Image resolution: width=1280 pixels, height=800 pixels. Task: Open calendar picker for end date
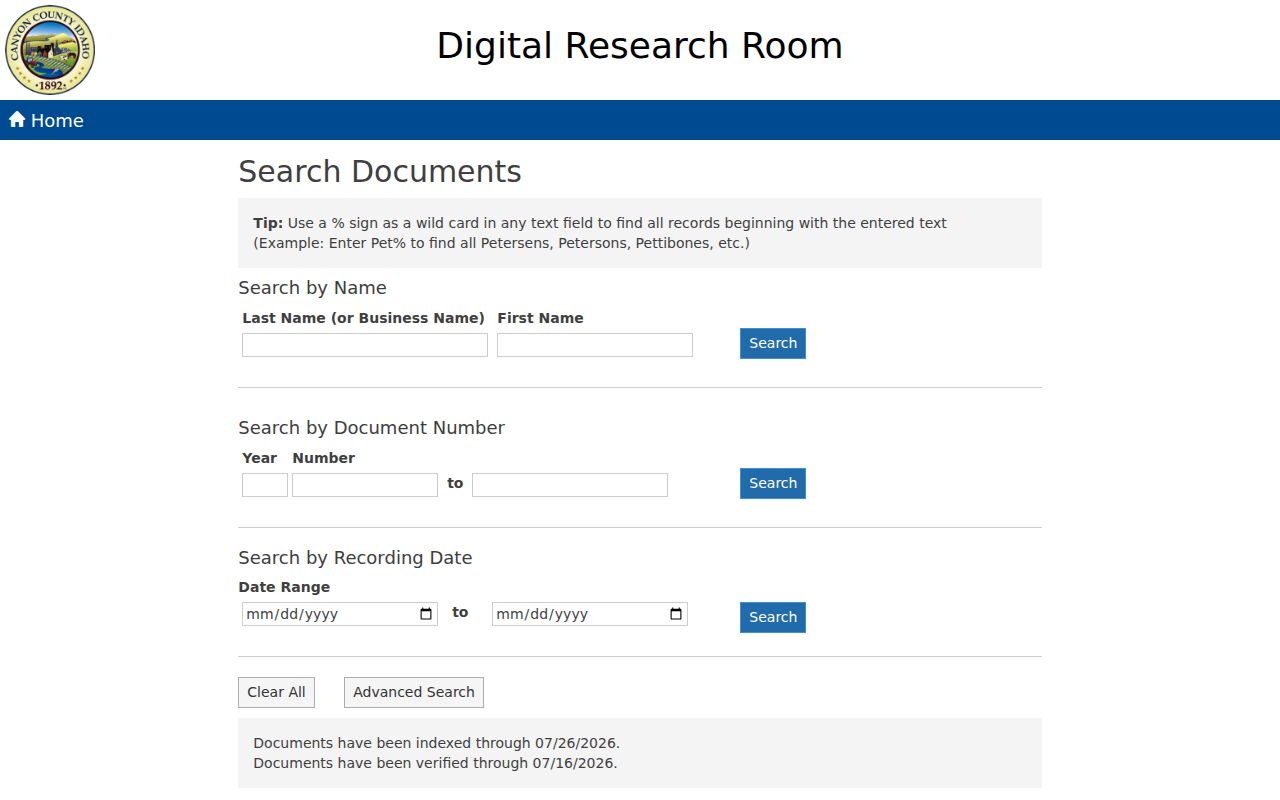pyautogui.click(x=677, y=614)
